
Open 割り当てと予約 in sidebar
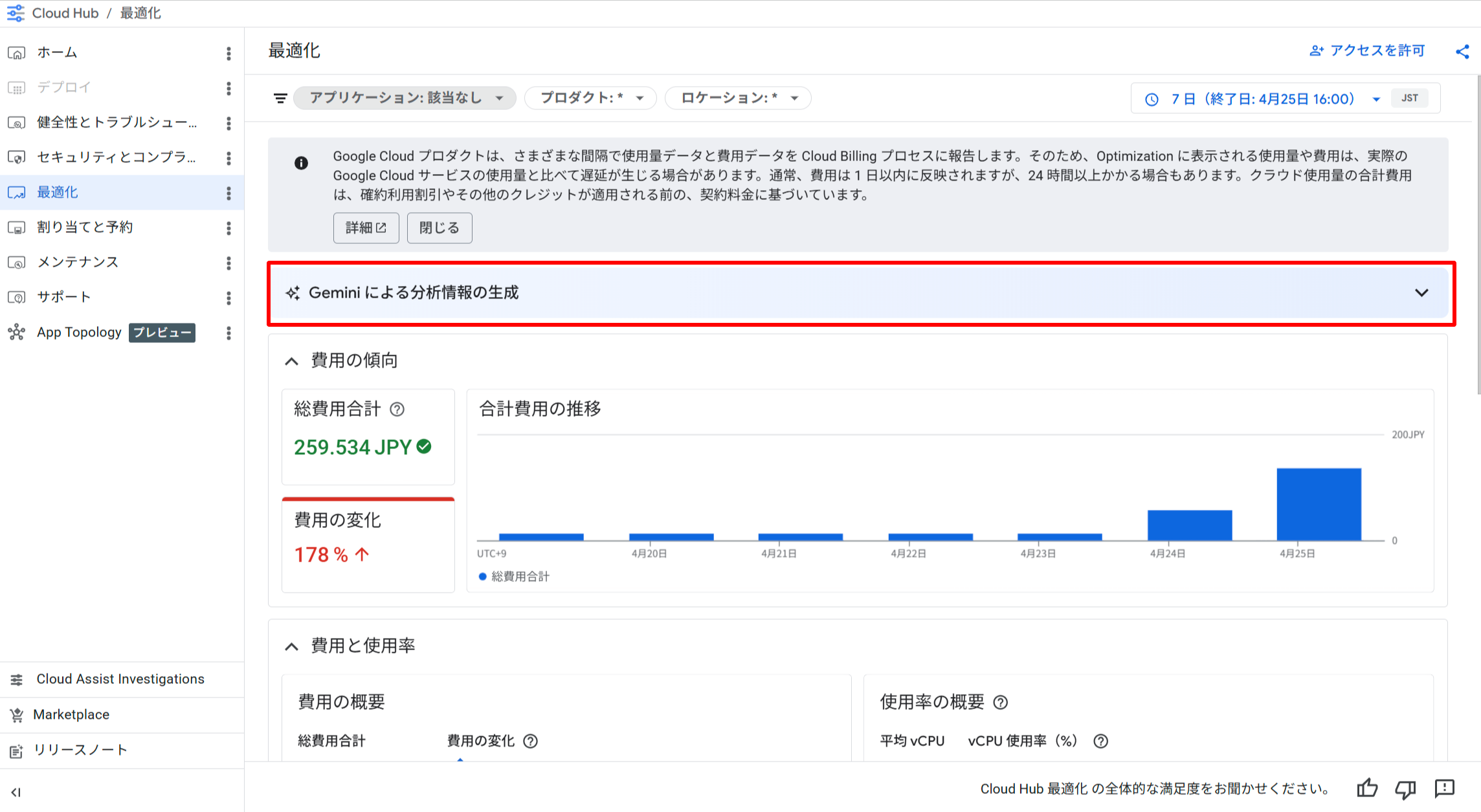coord(85,227)
